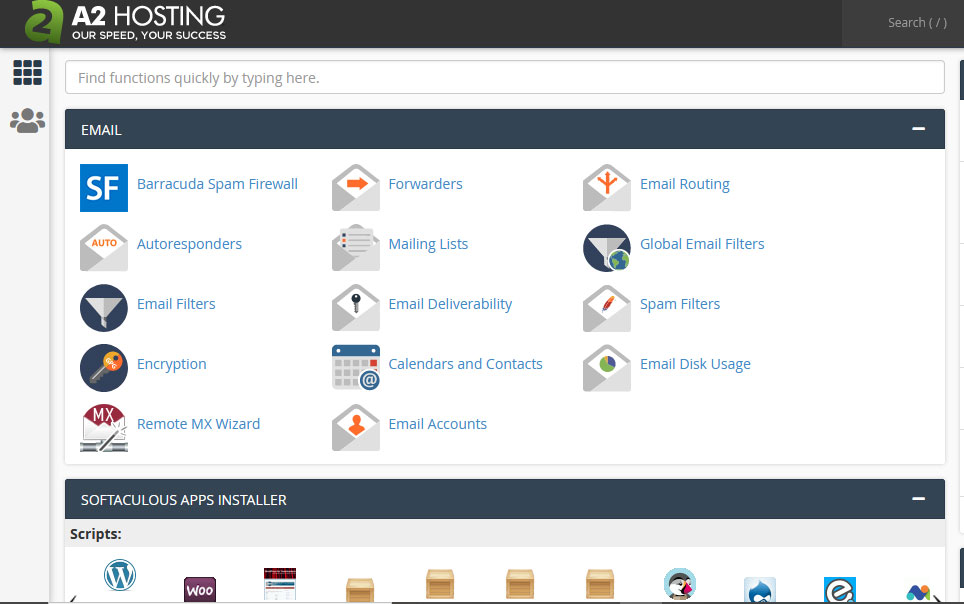Select the WordPress script icon

120,575
